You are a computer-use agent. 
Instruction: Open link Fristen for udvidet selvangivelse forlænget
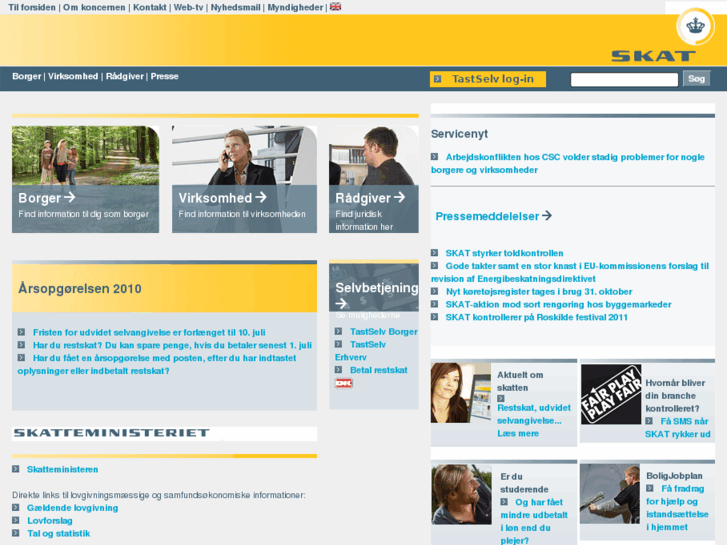tap(149, 333)
